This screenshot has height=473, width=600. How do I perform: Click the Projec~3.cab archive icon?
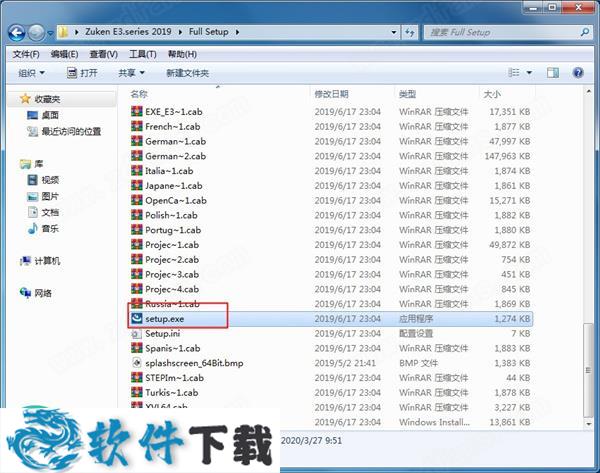pyautogui.click(x=137, y=274)
